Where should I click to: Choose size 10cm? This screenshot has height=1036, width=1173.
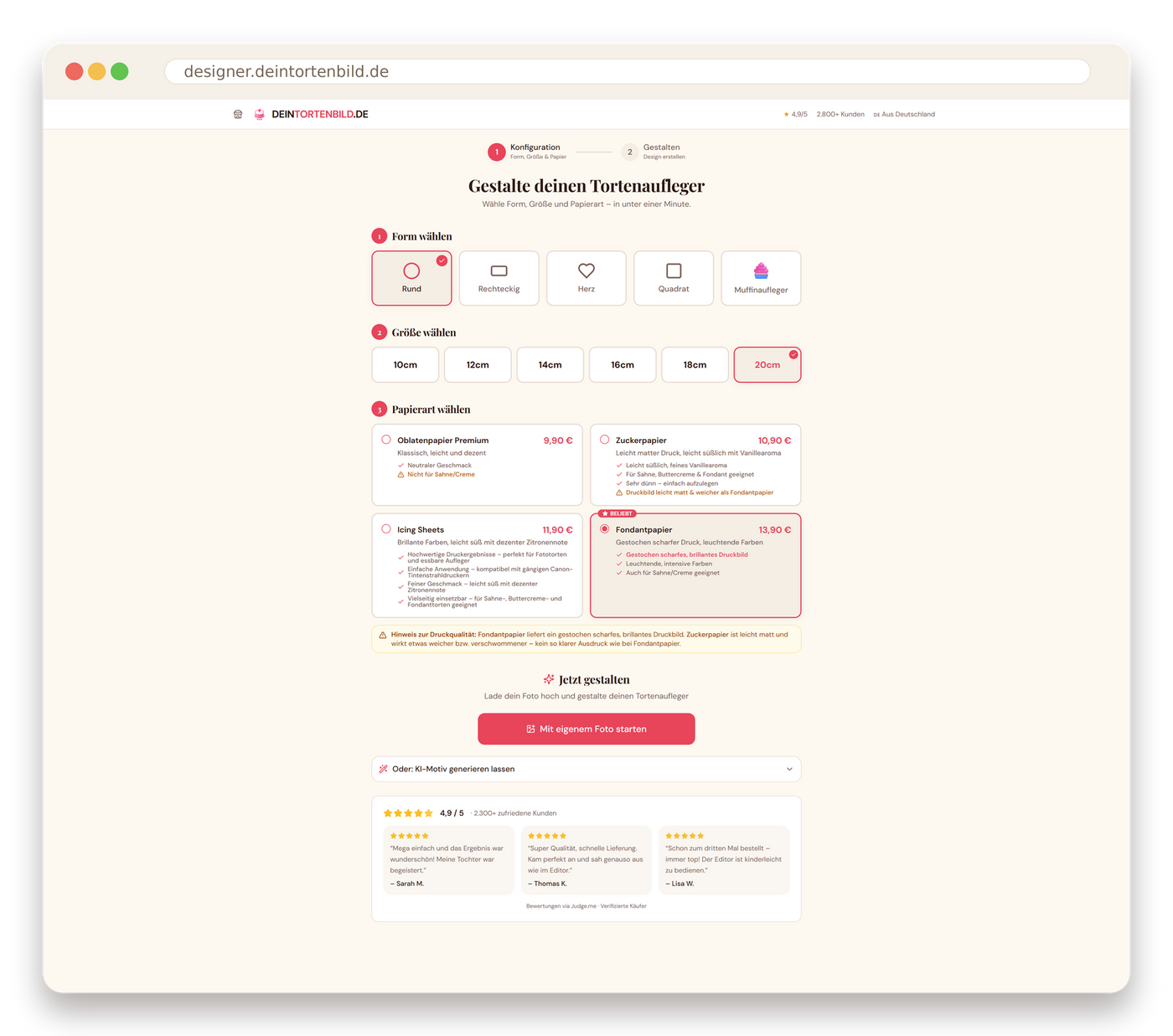[406, 364]
